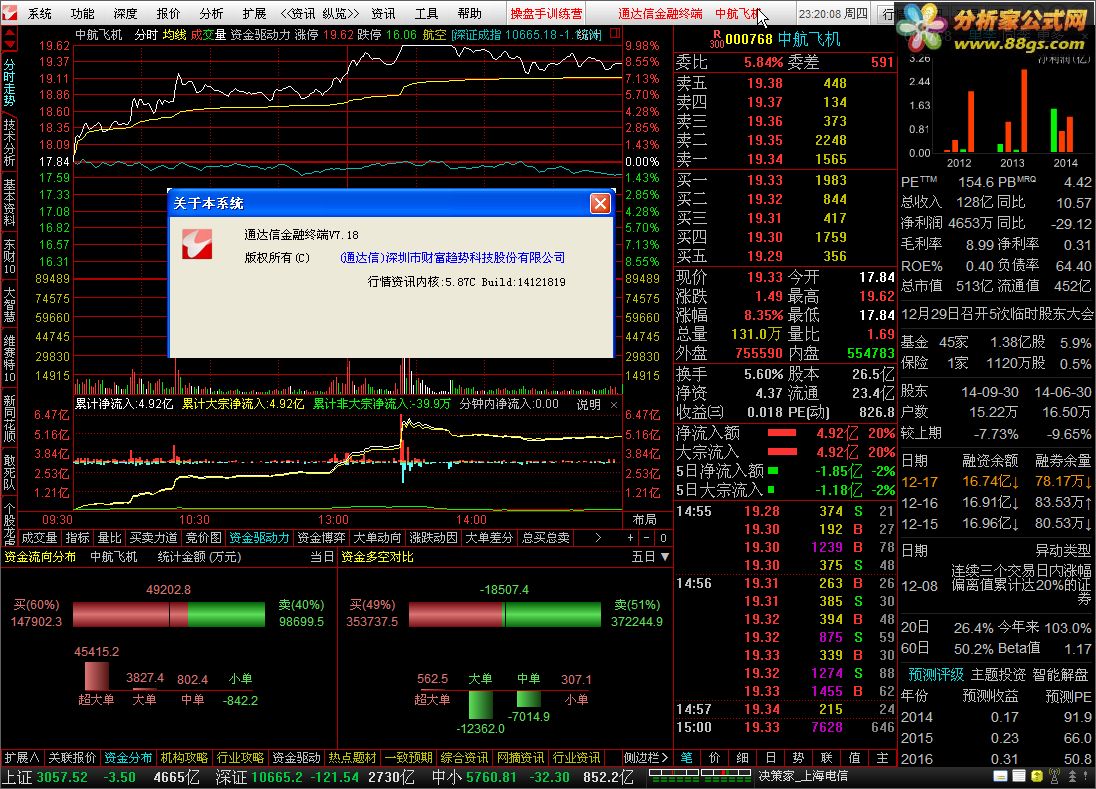Switch to the 成交量 indicator tab
The width and height of the screenshot is (1096, 789).
[x=39, y=537]
